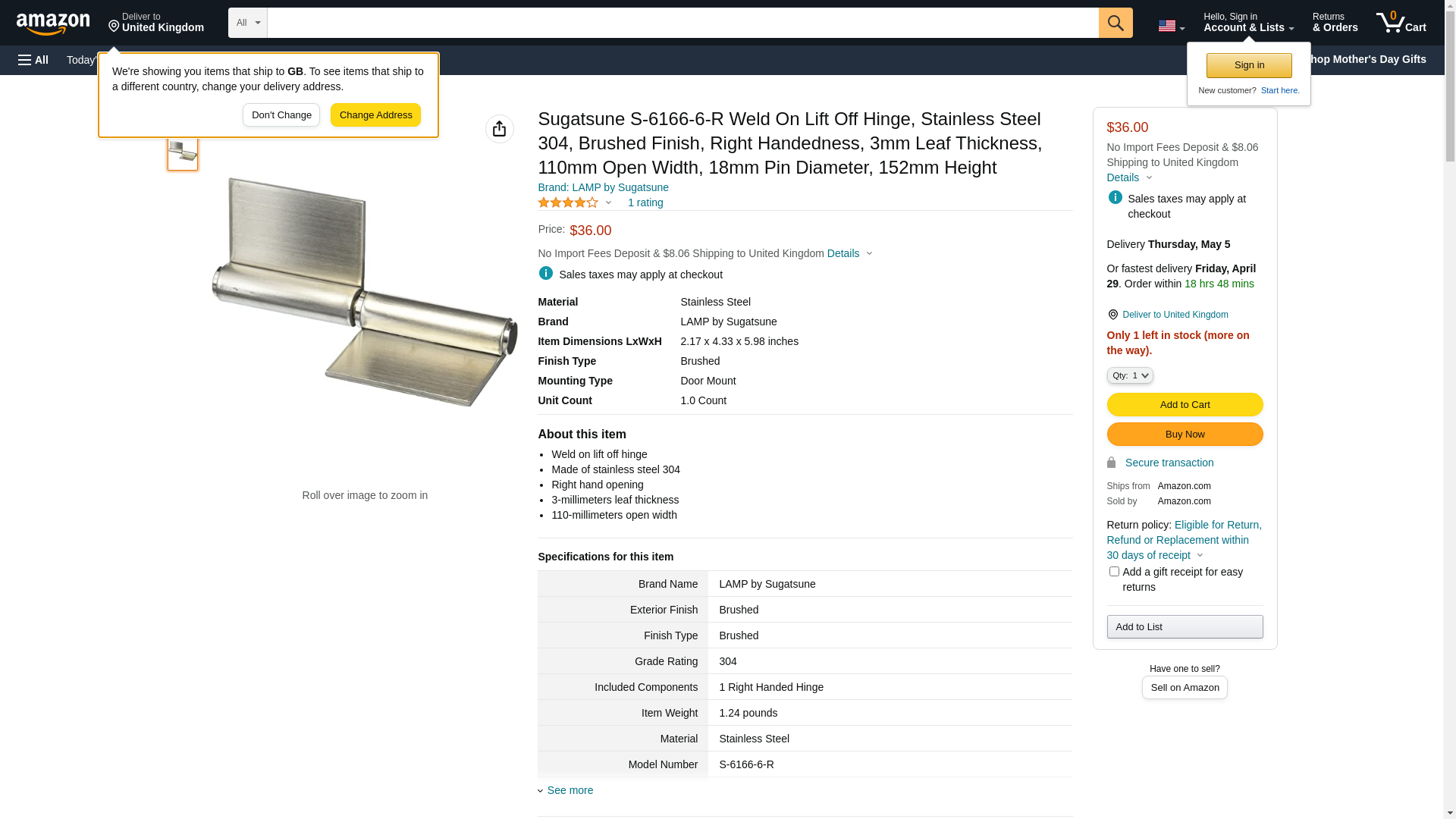The image size is (1456, 819).
Task: Click the Buy Now button
Action: click(x=1185, y=435)
